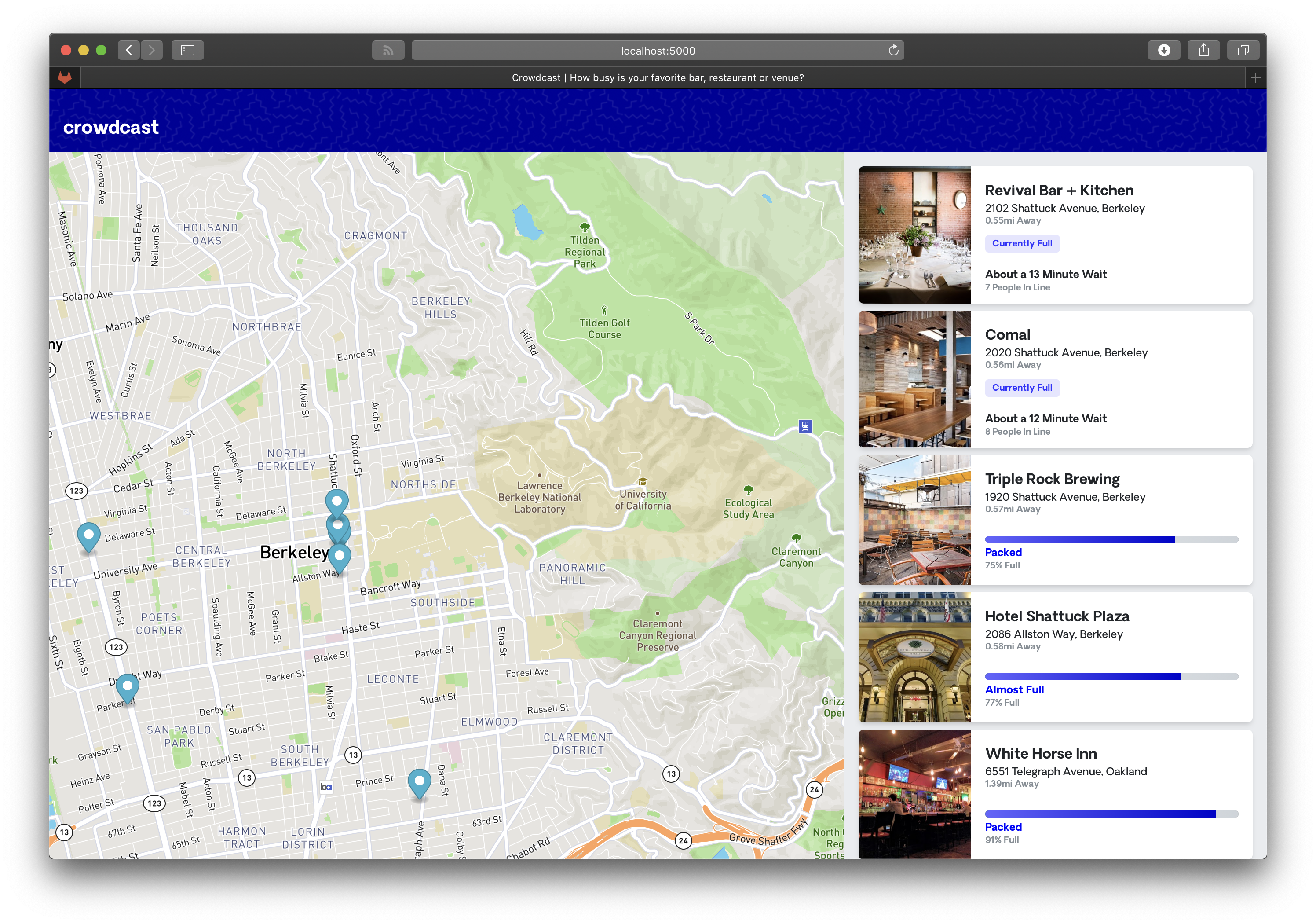
Task: Click the RSS reader icon in toolbar
Action: 388,51
